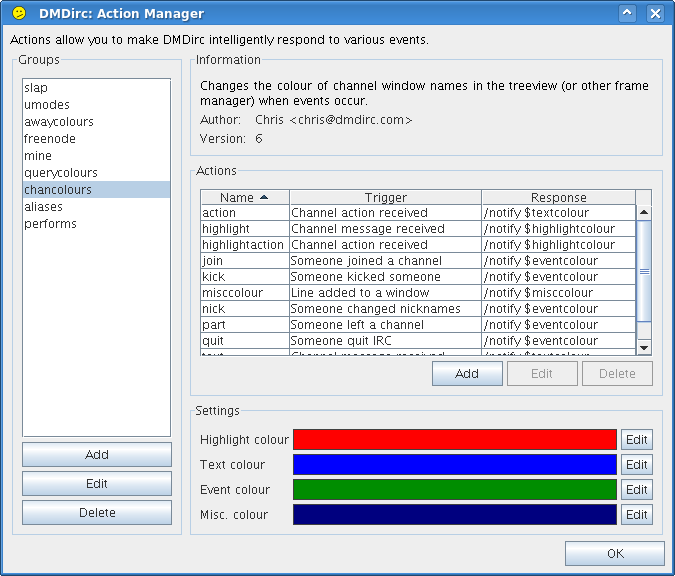Select the 'nick' action row
This screenshot has height=576, width=675.
[x=418, y=309]
